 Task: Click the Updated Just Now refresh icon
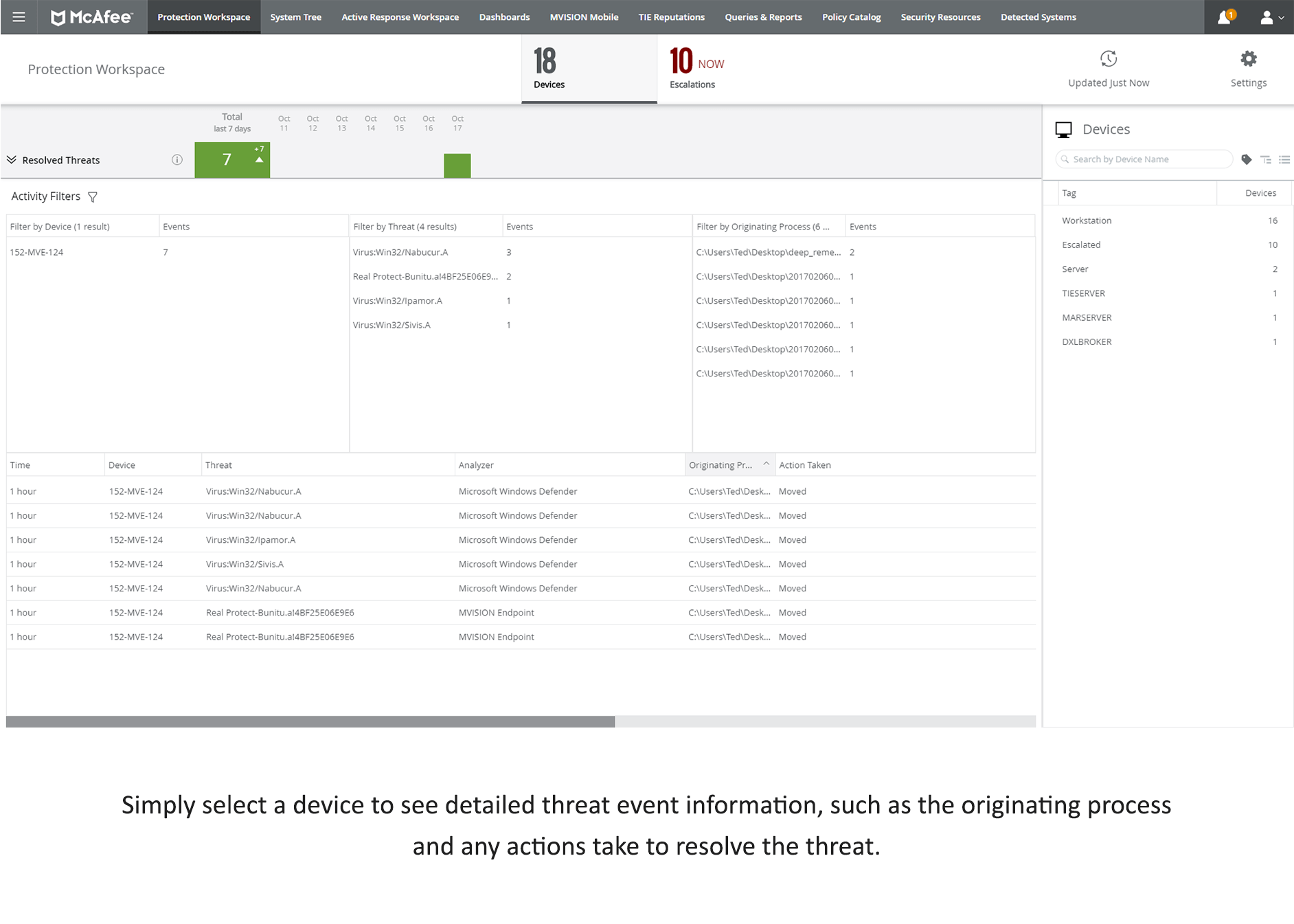click(1109, 59)
